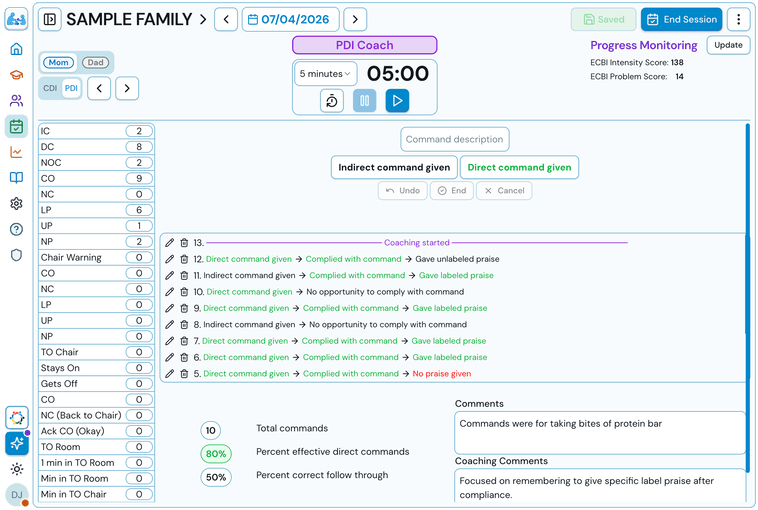Click the app logo at top of sidebar

point(16,19)
